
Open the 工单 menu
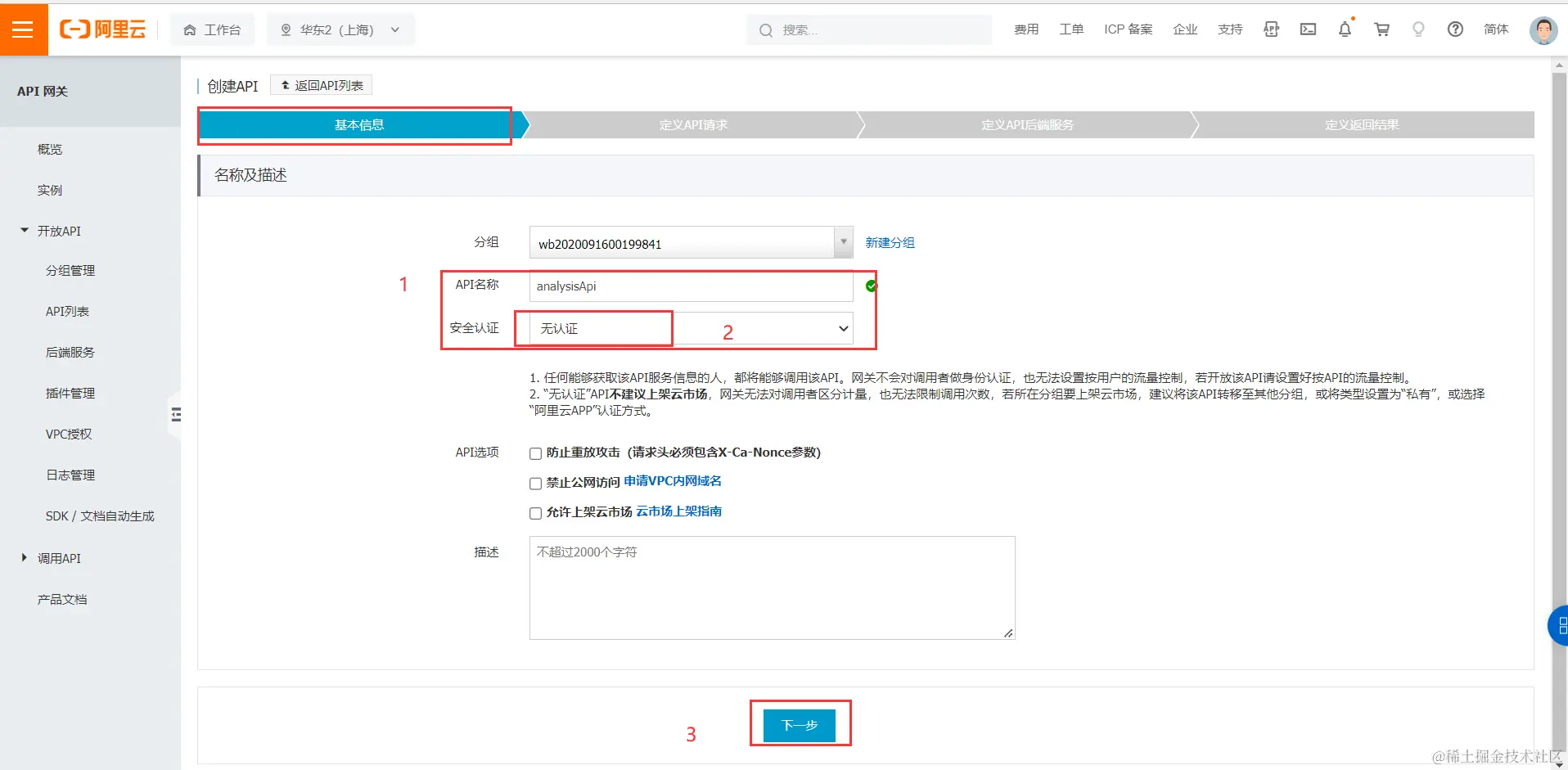[x=1071, y=29]
